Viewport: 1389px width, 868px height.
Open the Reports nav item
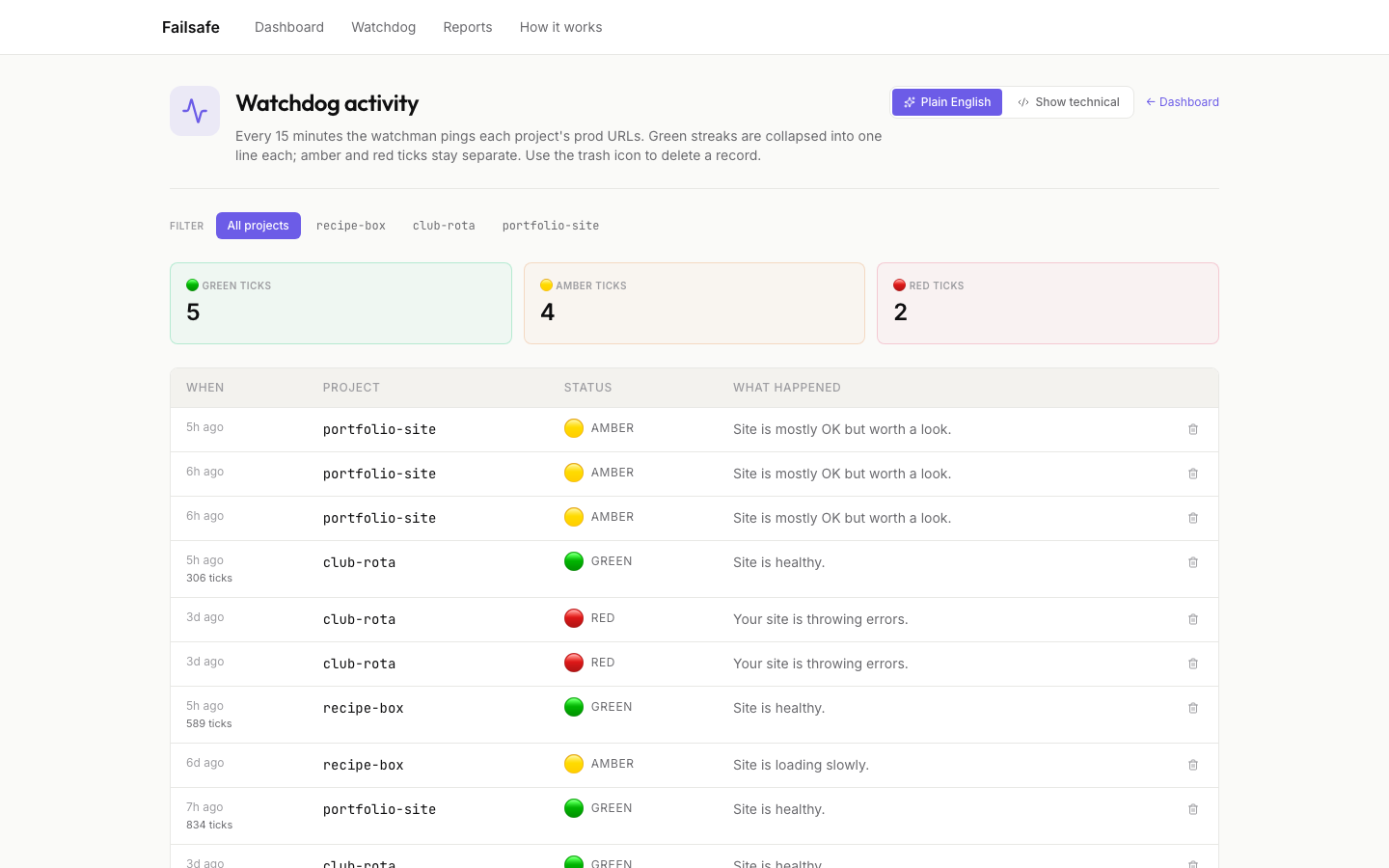468,27
